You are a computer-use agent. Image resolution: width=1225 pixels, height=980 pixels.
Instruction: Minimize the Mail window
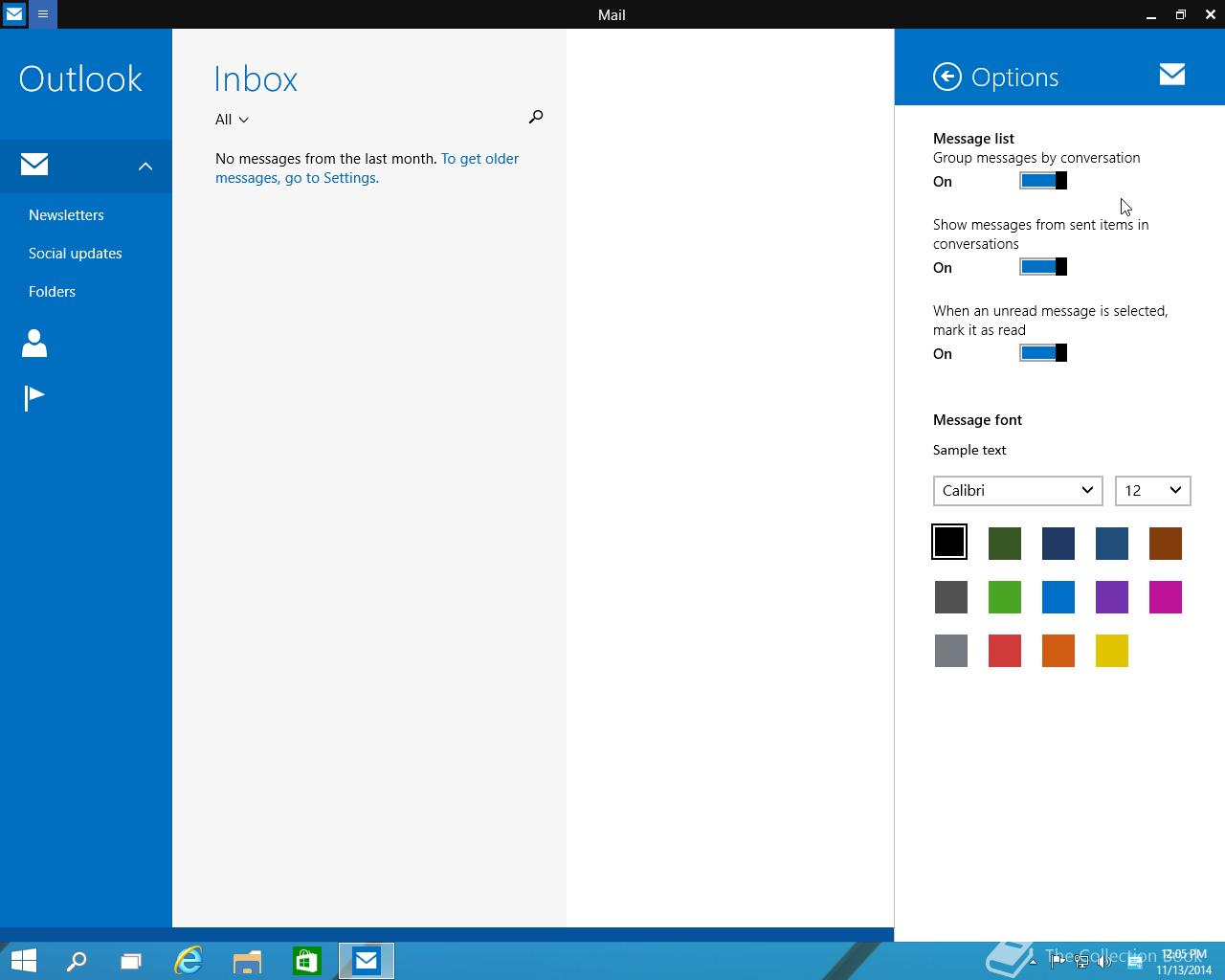(x=1150, y=14)
